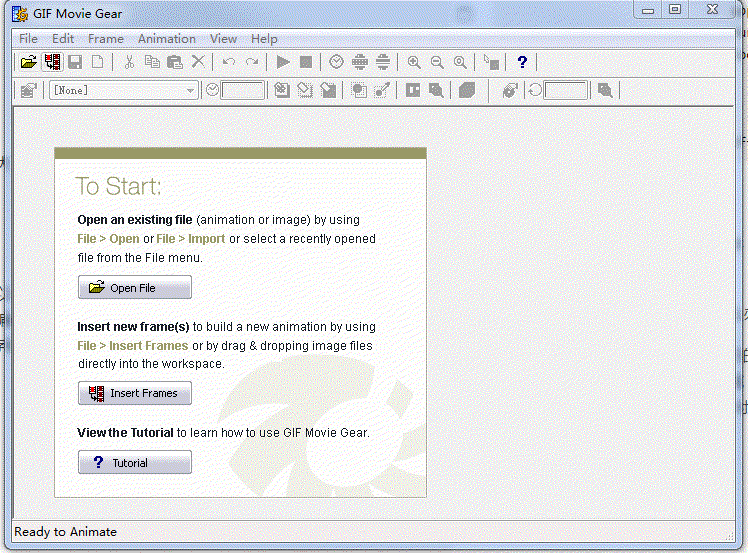The height and width of the screenshot is (553, 748).
Task: Click the Zoom Out magnifier icon
Action: pyautogui.click(x=436, y=62)
